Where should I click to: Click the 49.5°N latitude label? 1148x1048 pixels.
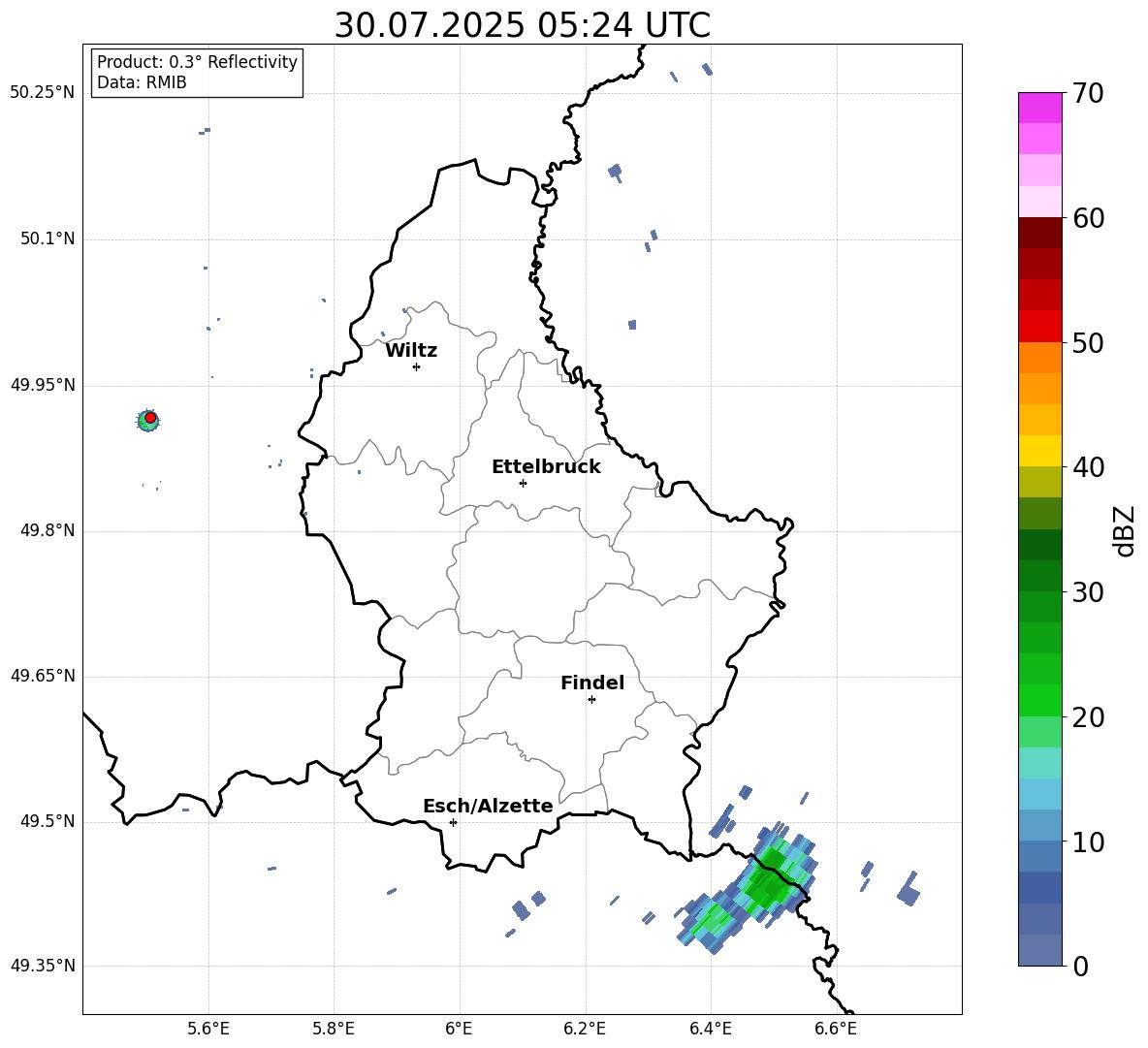point(48,821)
